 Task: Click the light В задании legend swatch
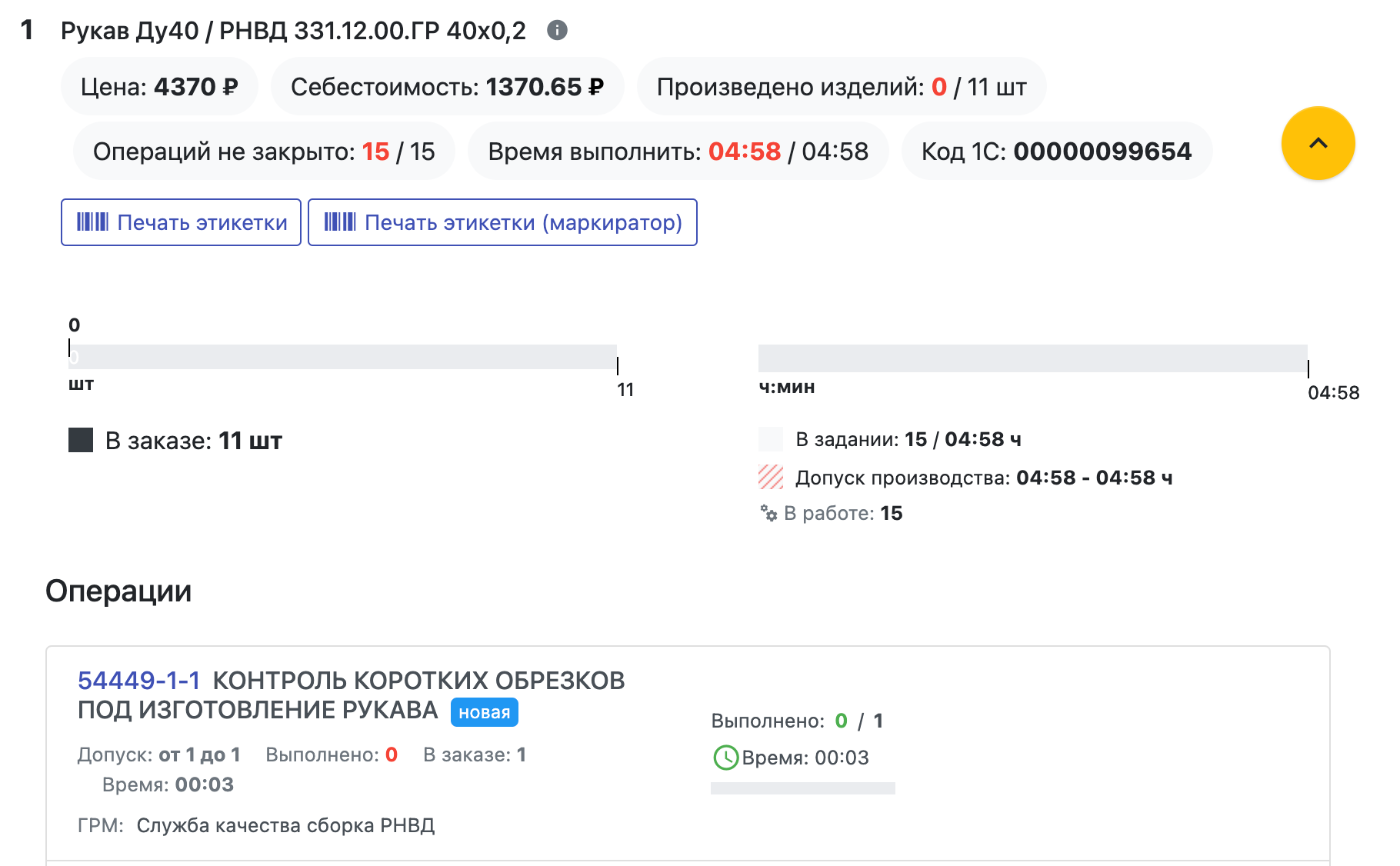click(x=770, y=439)
